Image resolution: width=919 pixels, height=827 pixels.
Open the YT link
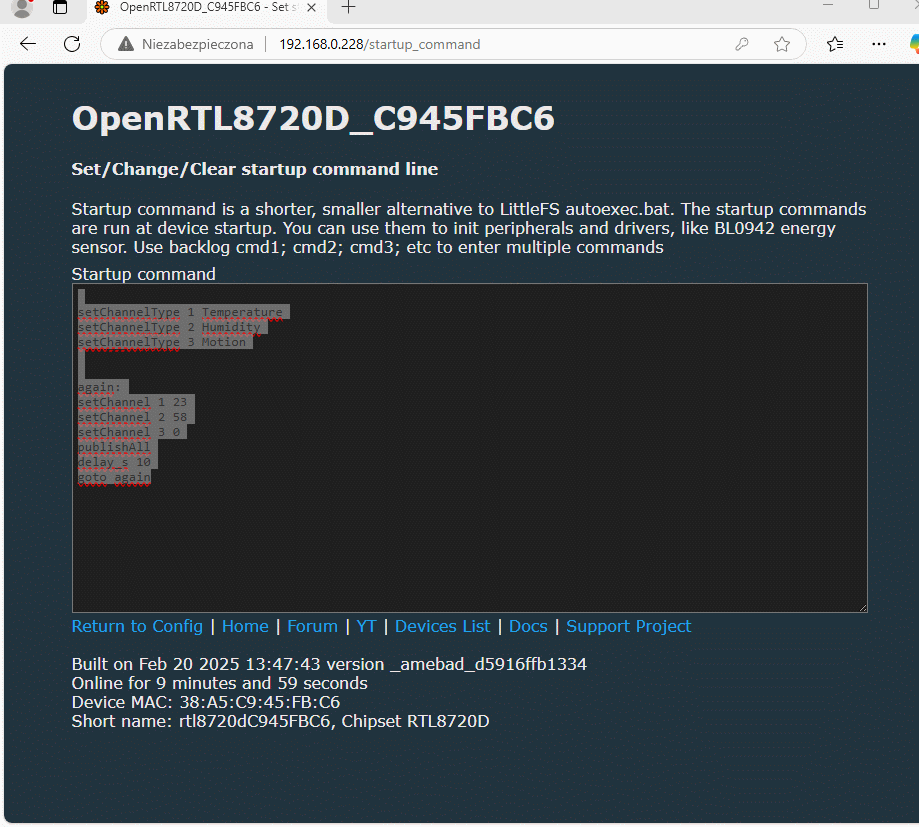pos(366,627)
